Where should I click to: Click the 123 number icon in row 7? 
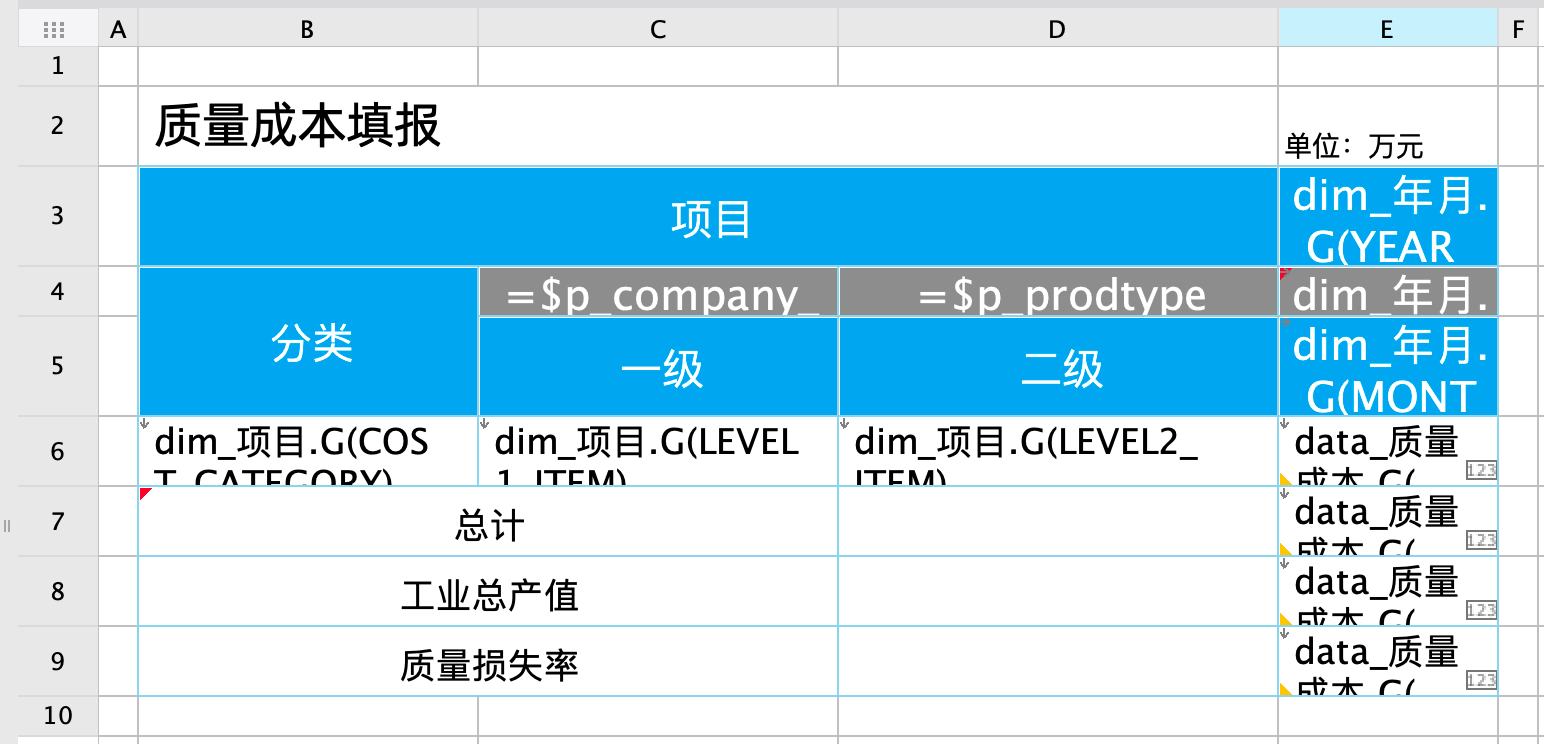pos(1480,540)
